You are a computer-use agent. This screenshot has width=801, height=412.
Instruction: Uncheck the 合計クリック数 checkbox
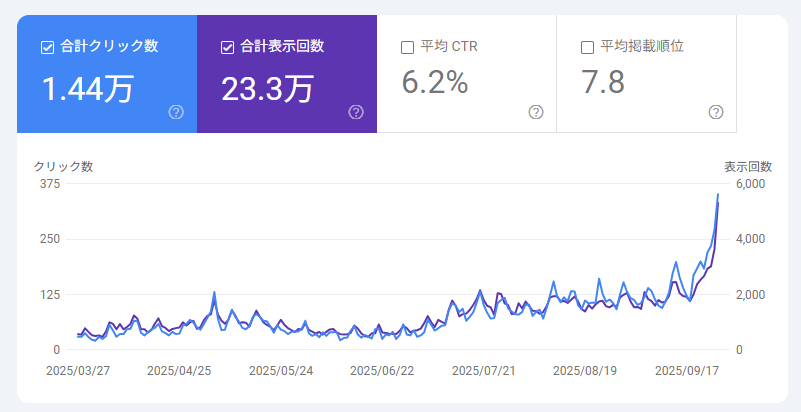tap(48, 46)
